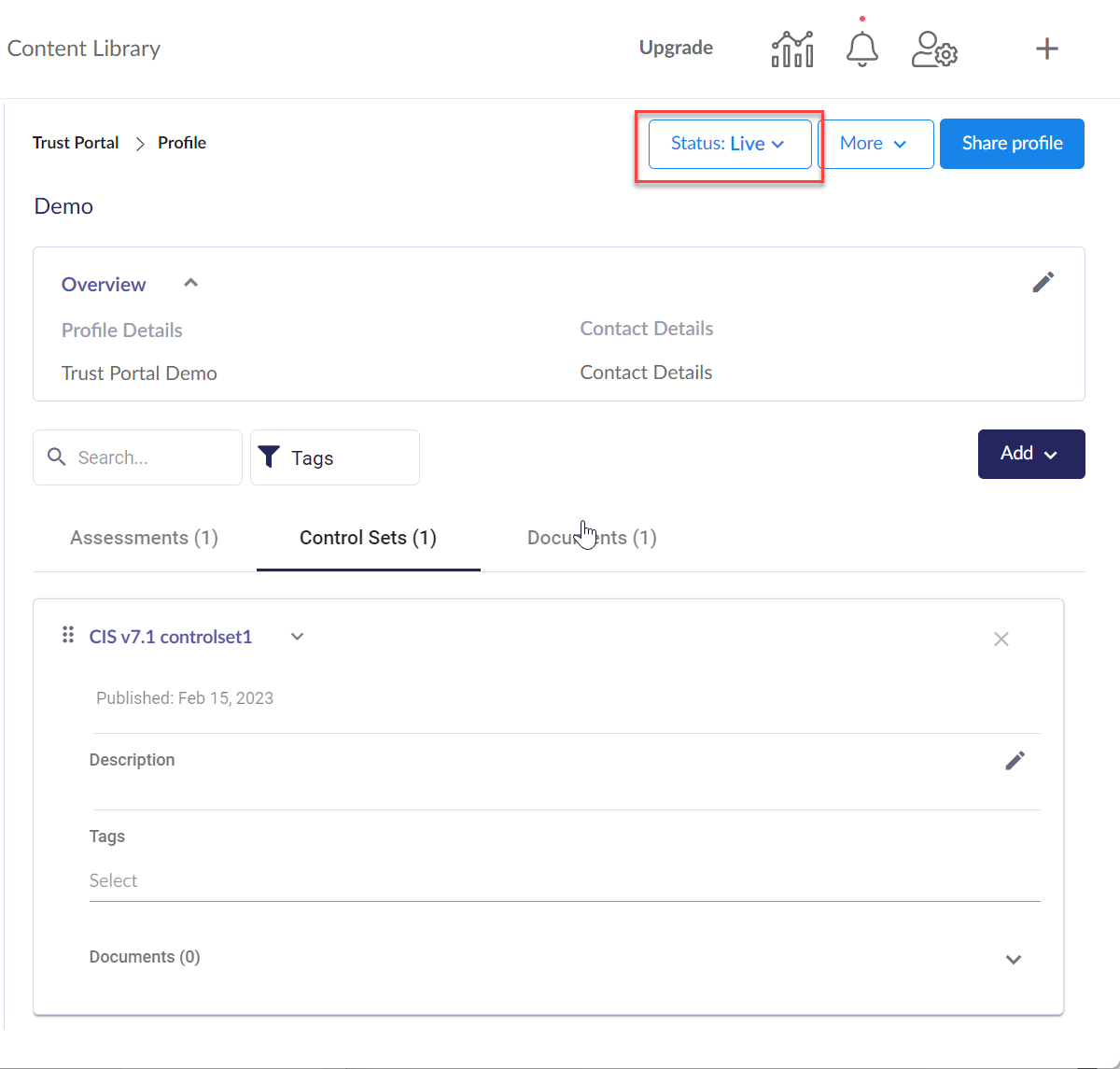Open the analytics chart icon

tap(791, 49)
